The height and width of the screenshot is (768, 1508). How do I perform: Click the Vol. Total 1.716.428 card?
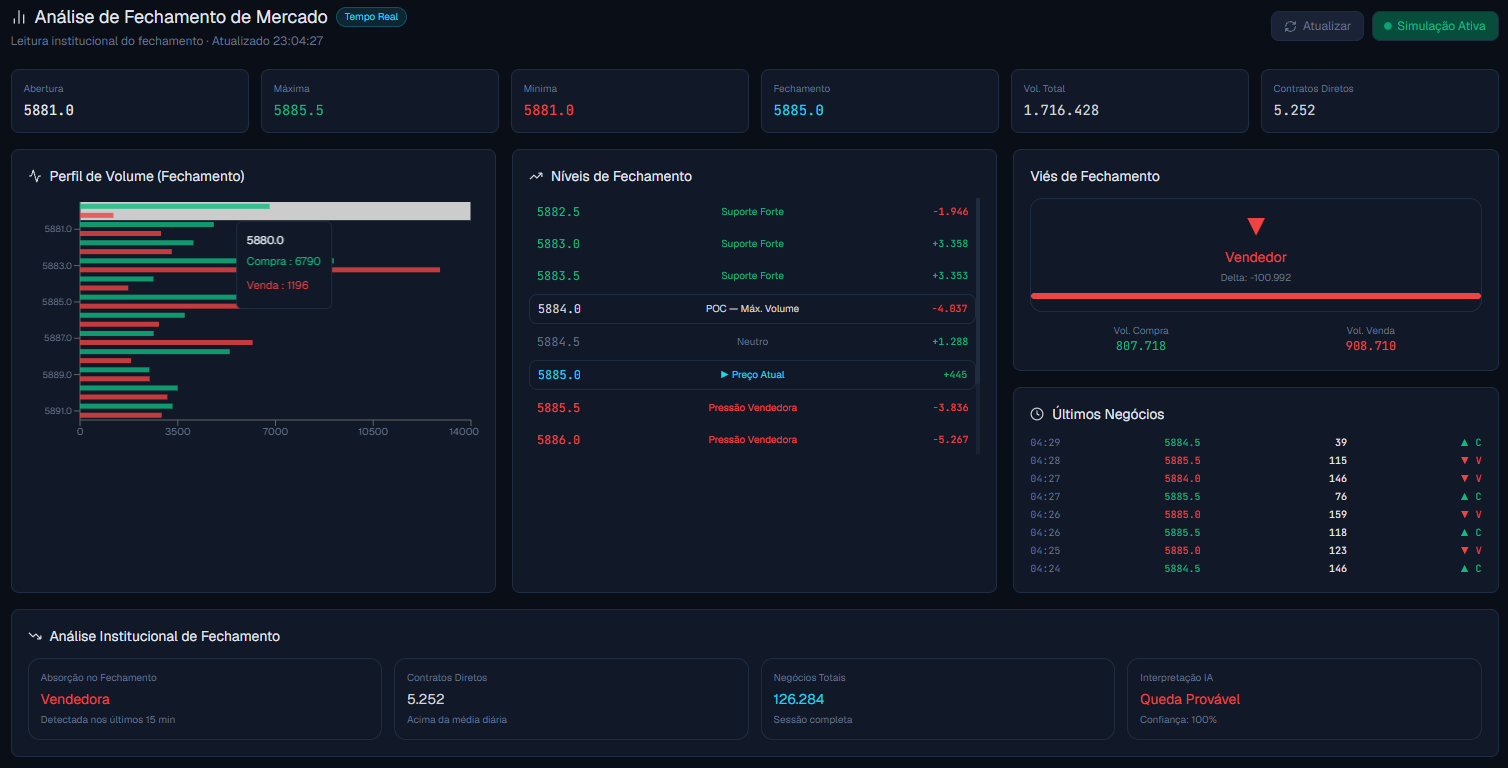pyautogui.click(x=1130, y=101)
